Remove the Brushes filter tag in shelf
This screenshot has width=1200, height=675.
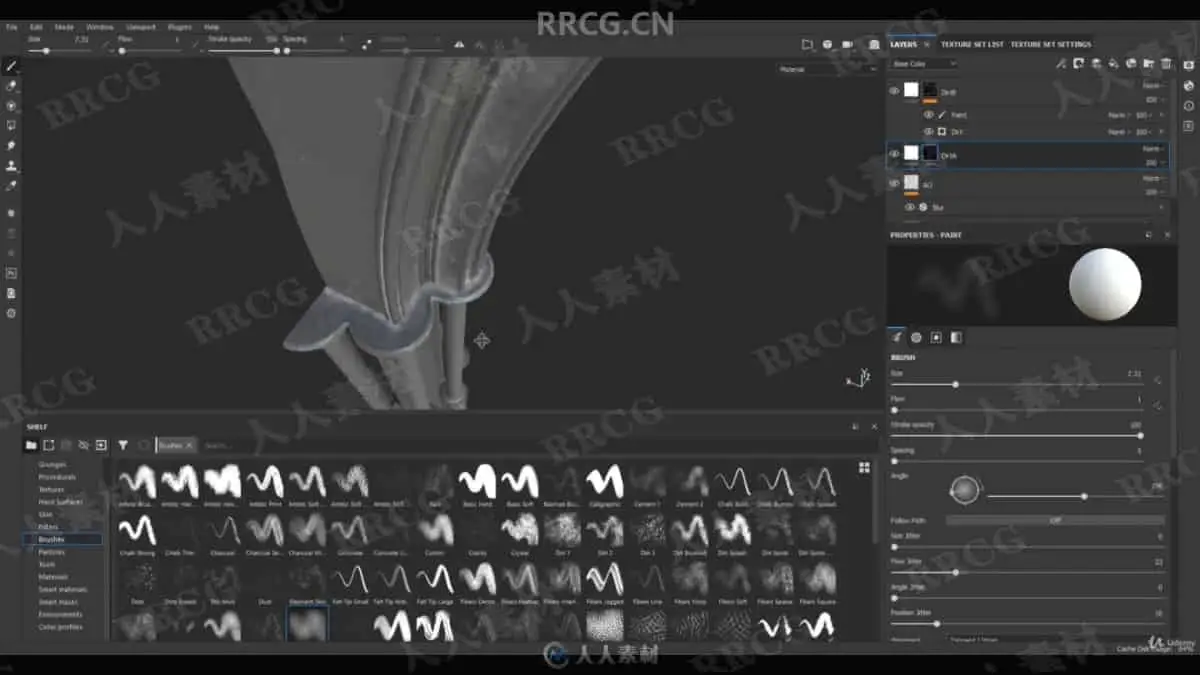pyautogui.click(x=189, y=445)
